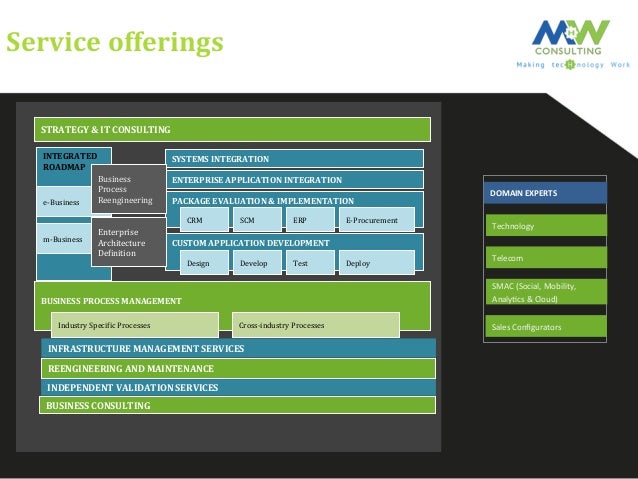
Task: Select the SMAC domain item
Action: click(x=545, y=292)
